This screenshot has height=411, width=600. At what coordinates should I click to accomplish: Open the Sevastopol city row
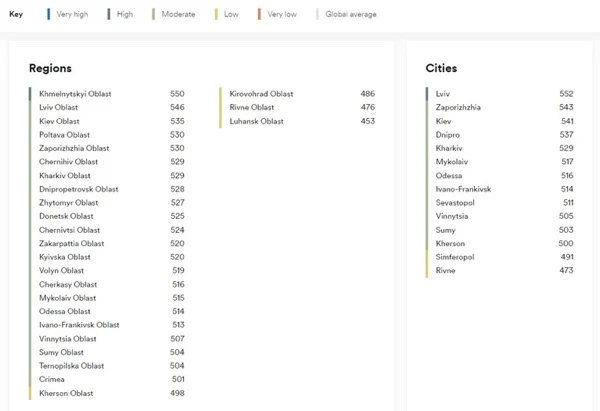click(455, 202)
